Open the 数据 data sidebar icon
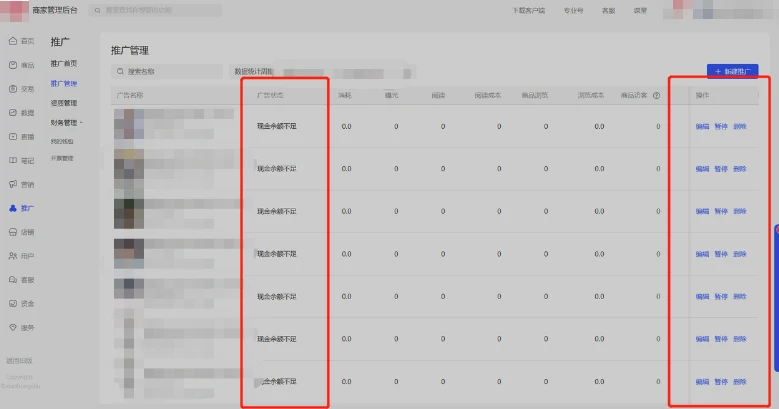Viewport: 779px width, 409px height. 13,113
